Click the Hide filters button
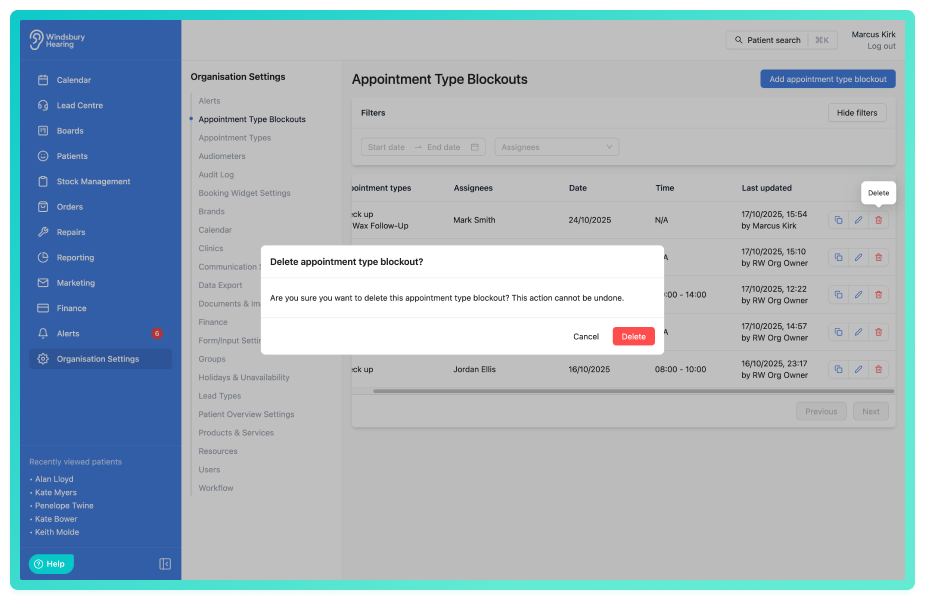The image size is (925, 600). coord(857,113)
